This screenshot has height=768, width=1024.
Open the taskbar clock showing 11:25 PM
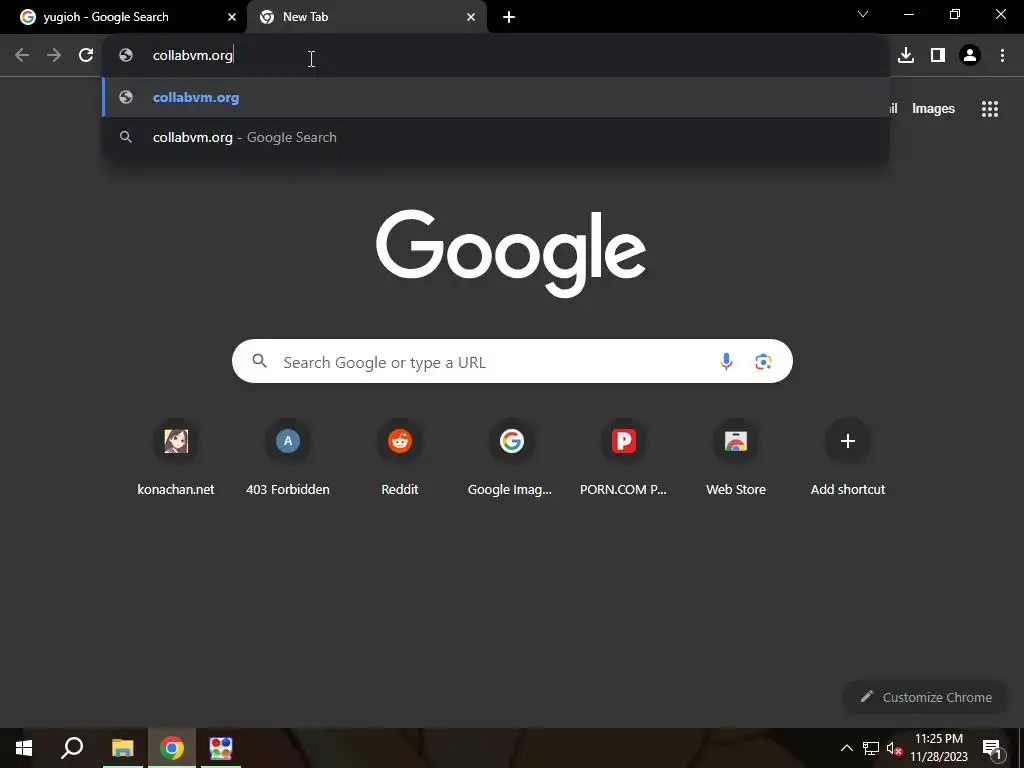[939, 748]
